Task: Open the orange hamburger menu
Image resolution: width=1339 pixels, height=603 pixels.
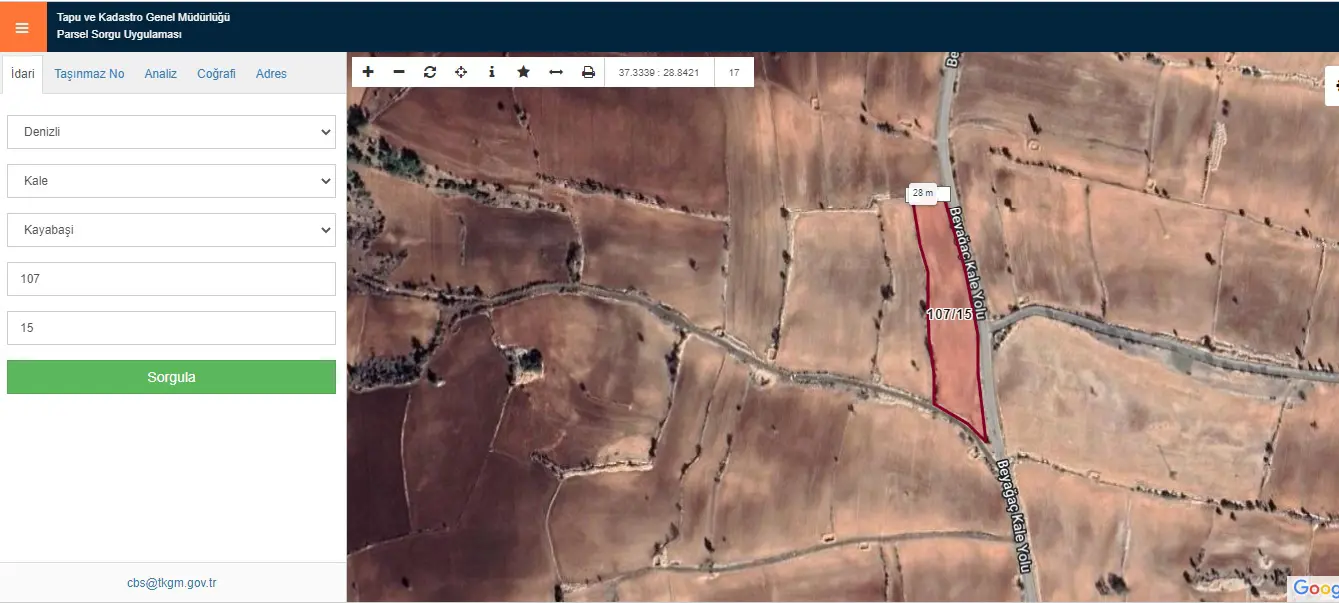Action: click(22, 27)
